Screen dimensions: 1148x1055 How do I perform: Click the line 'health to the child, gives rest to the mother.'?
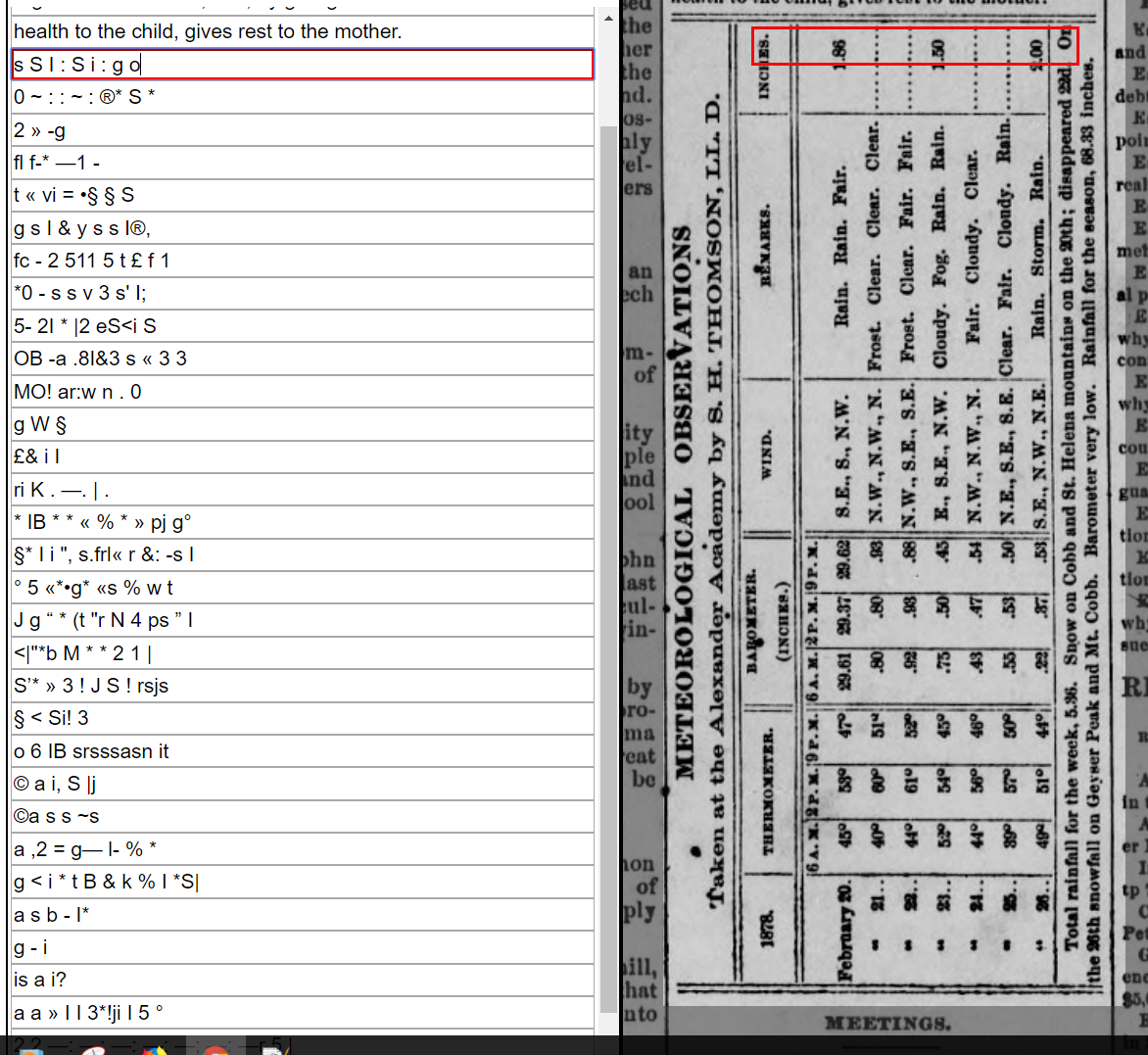[x=303, y=31]
